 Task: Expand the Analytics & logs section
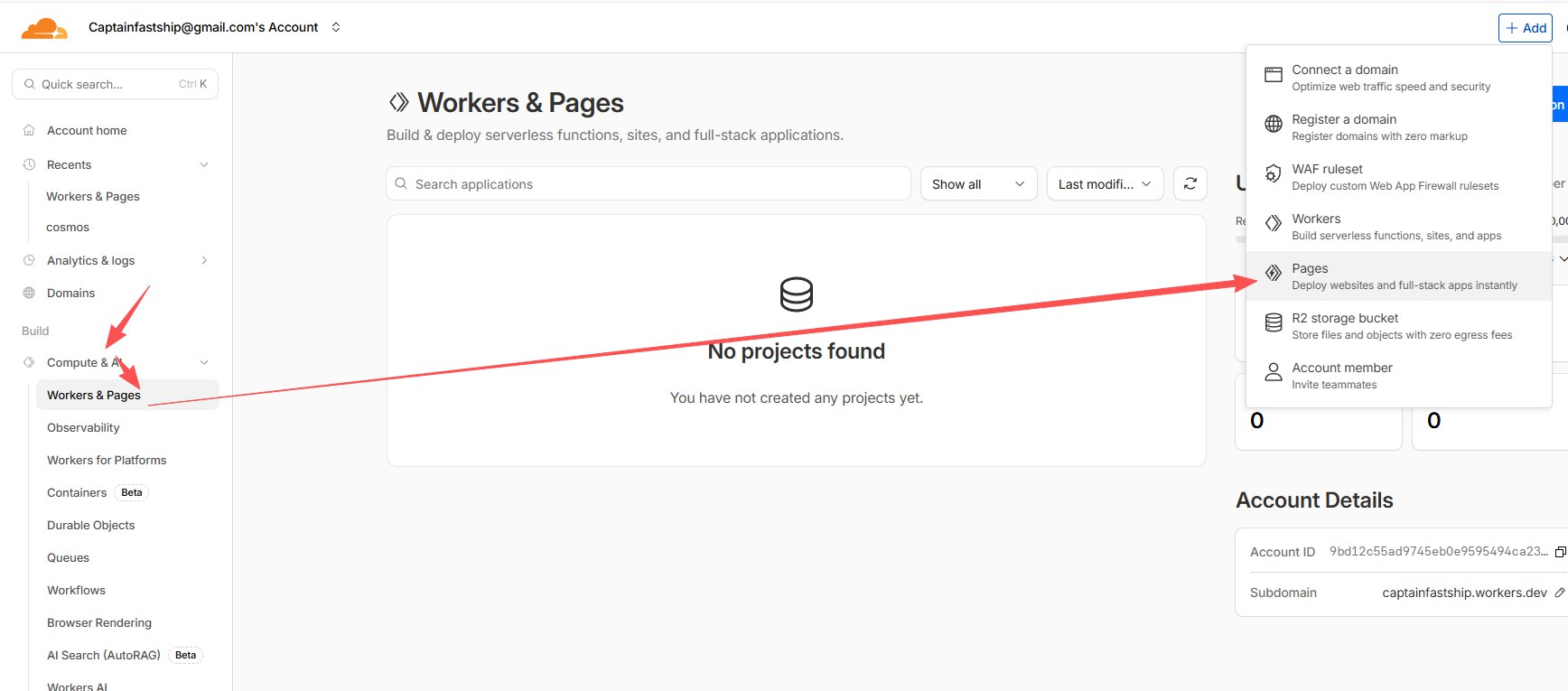[204, 260]
